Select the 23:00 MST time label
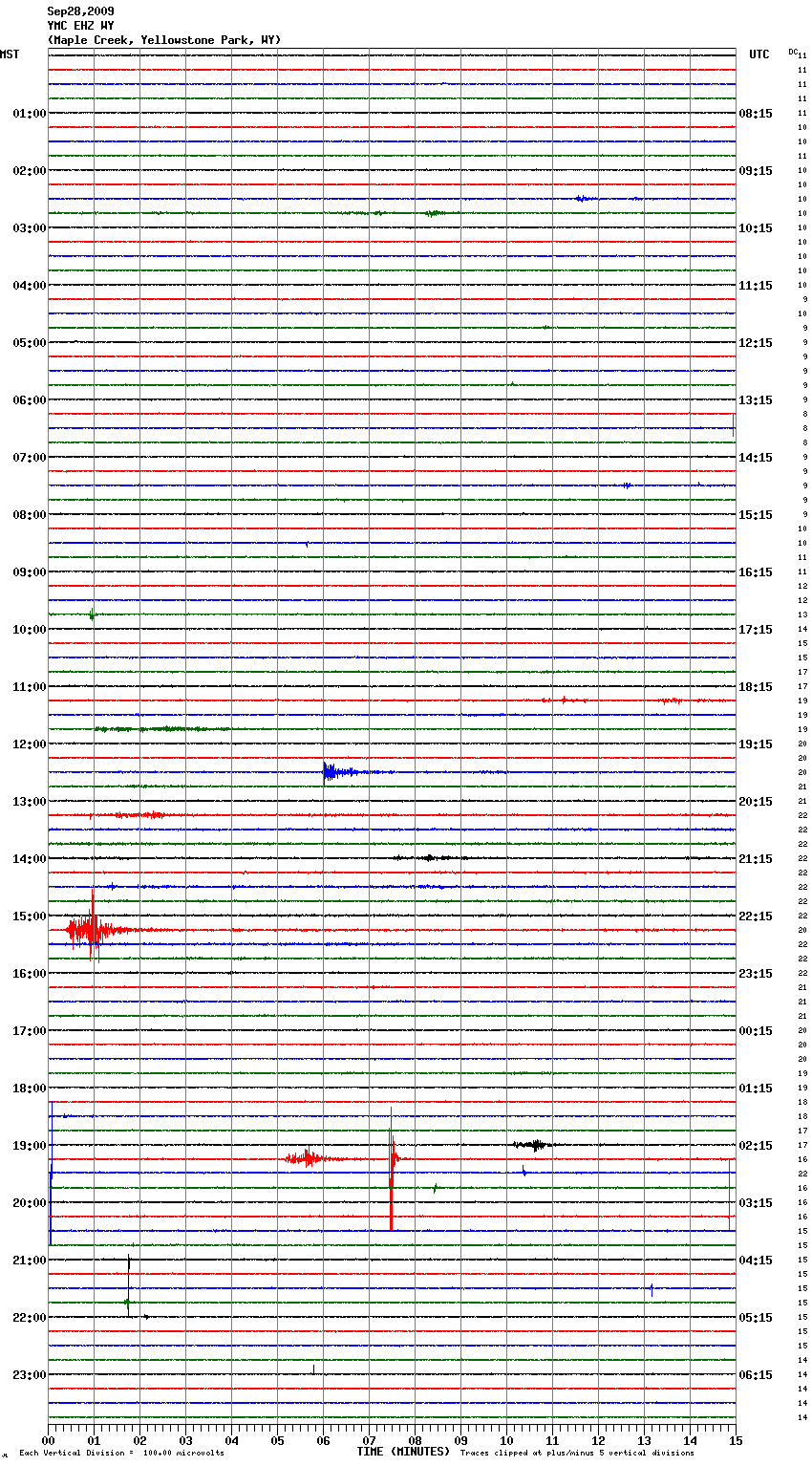The image size is (812, 1466). click(29, 1375)
